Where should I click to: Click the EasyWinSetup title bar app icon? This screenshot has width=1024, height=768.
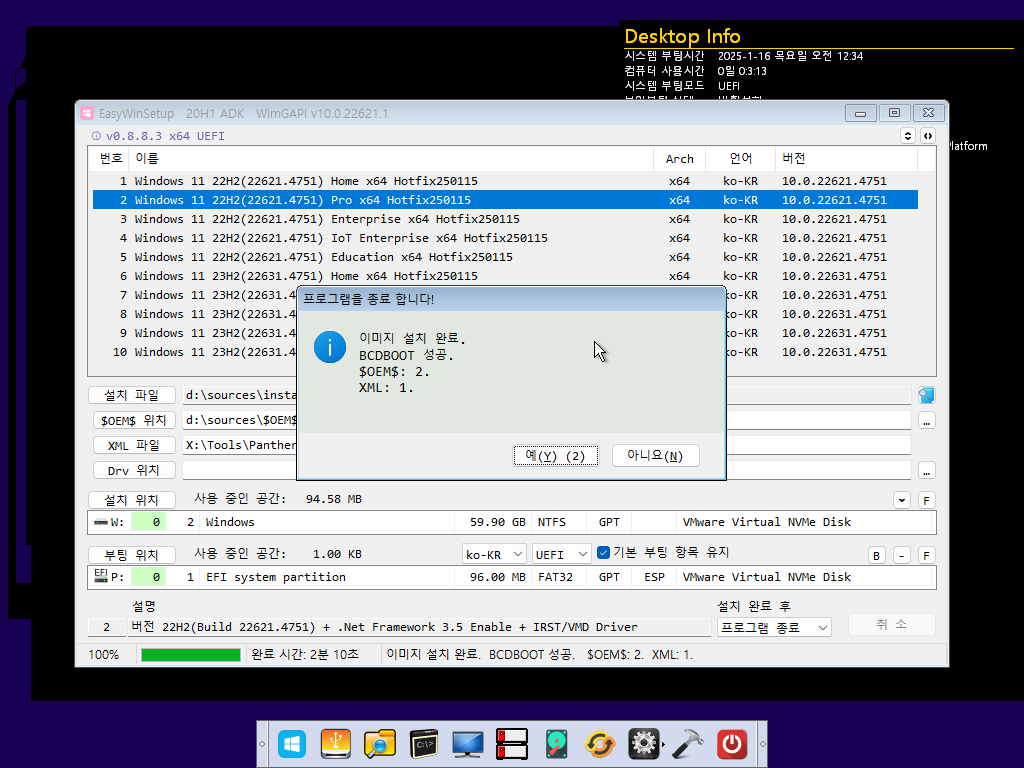point(87,114)
